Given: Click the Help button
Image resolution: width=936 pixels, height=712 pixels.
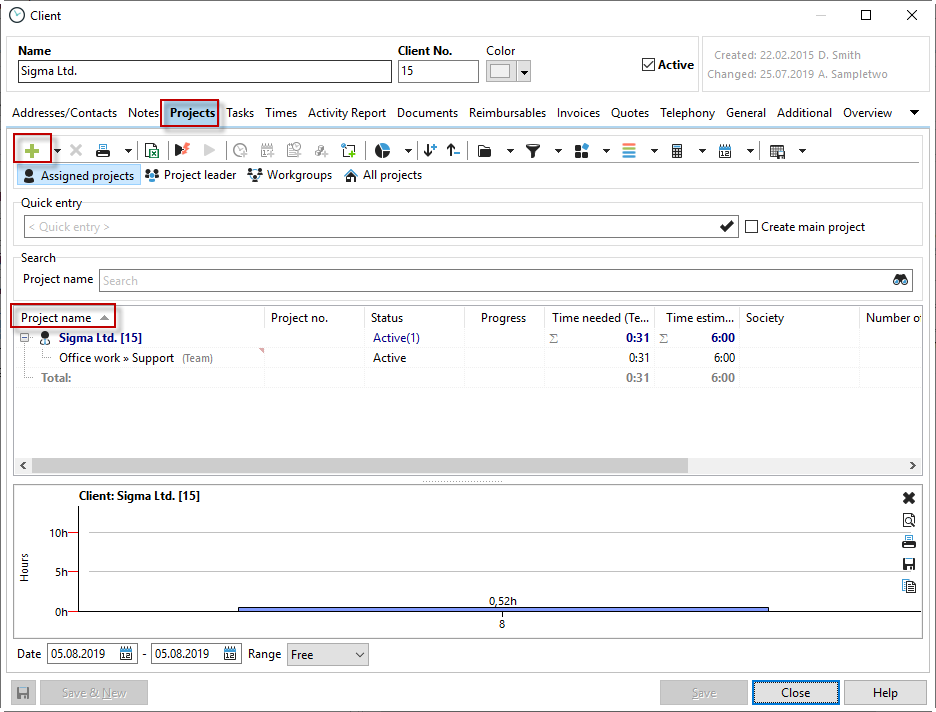Looking at the screenshot, I should tap(884, 692).
